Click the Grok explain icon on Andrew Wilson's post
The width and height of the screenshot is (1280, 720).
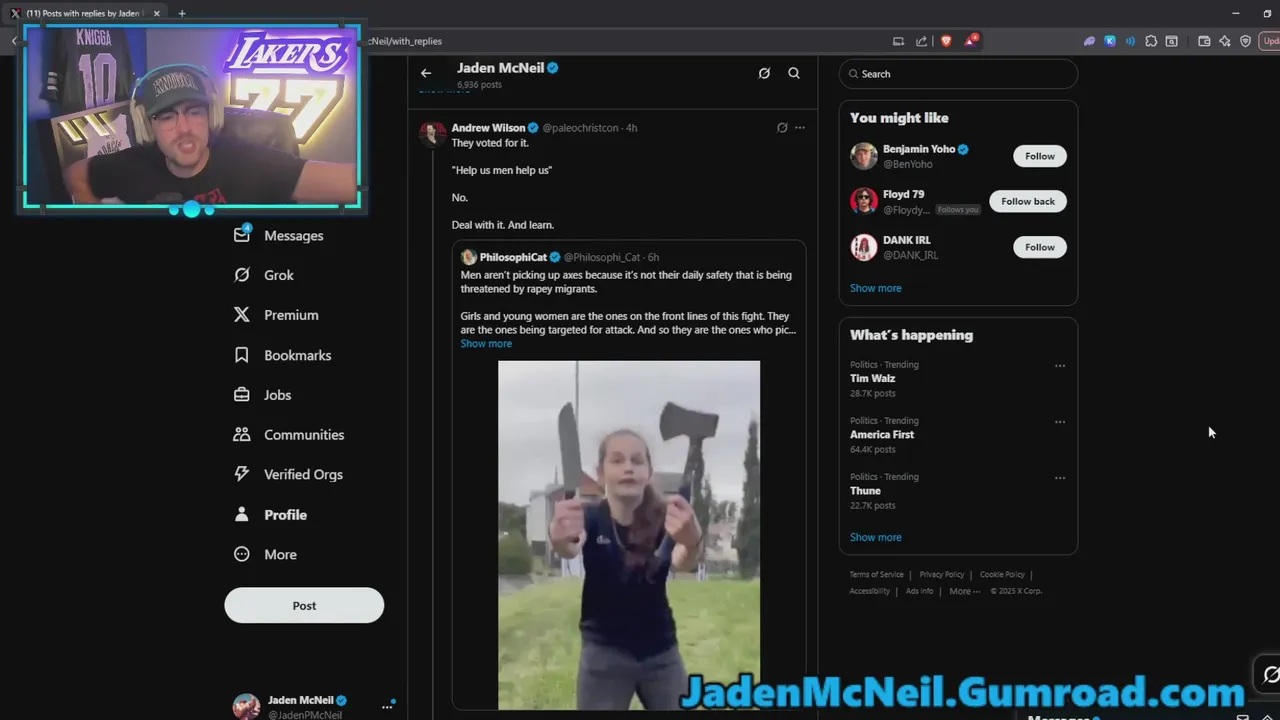[782, 128]
